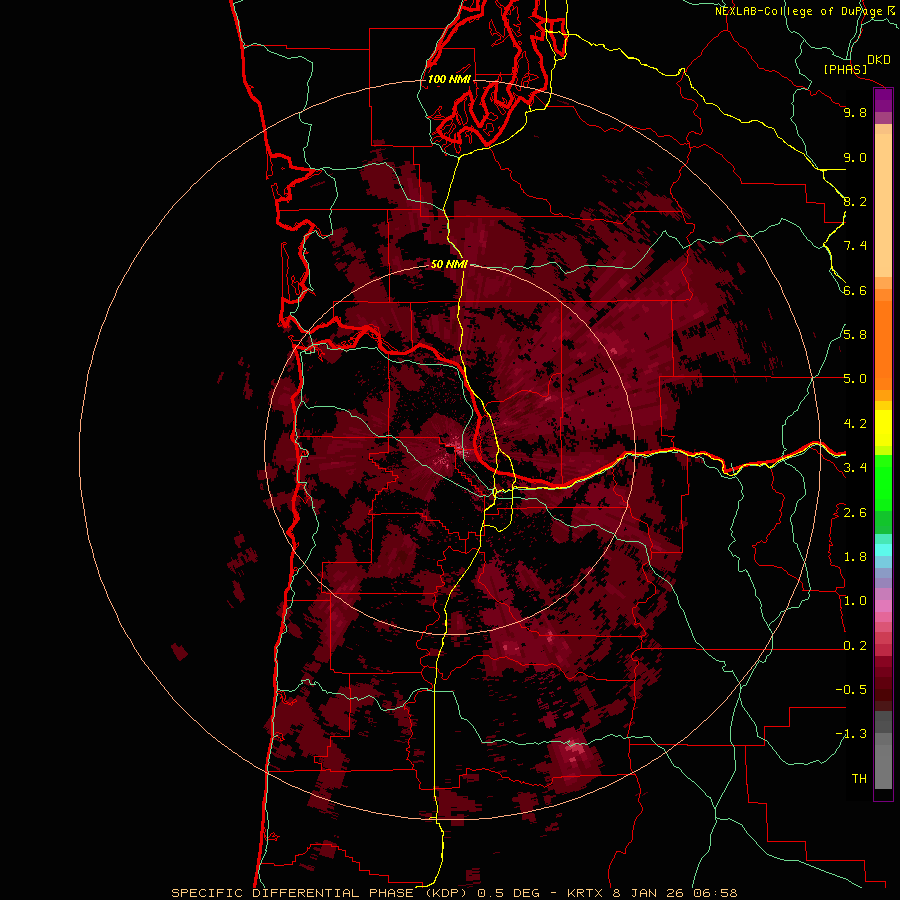Click the 1.8 value on color scale
The height and width of the screenshot is (900, 900).
(855, 557)
